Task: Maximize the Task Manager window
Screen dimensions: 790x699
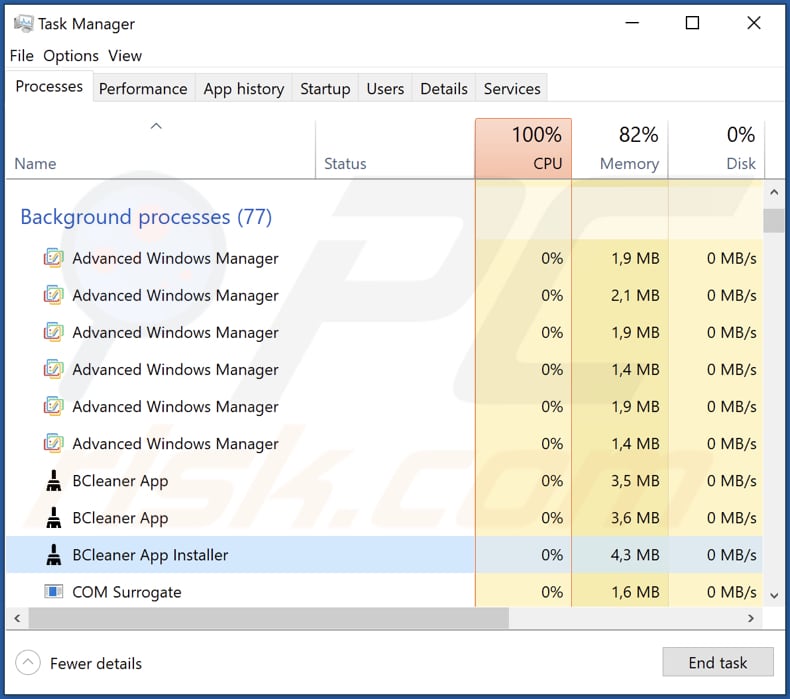Action: point(692,23)
